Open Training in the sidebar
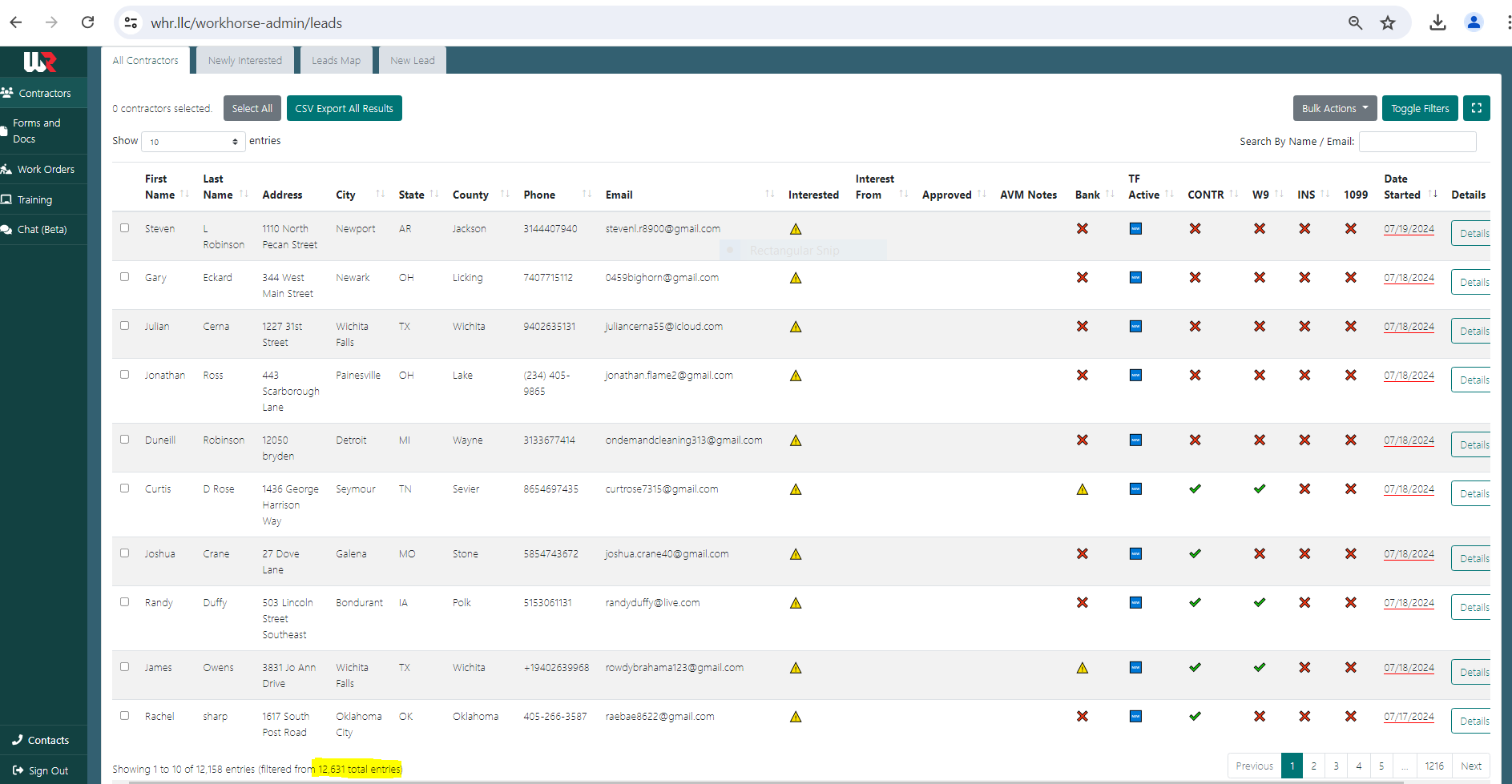1512x784 pixels. [x=43, y=199]
